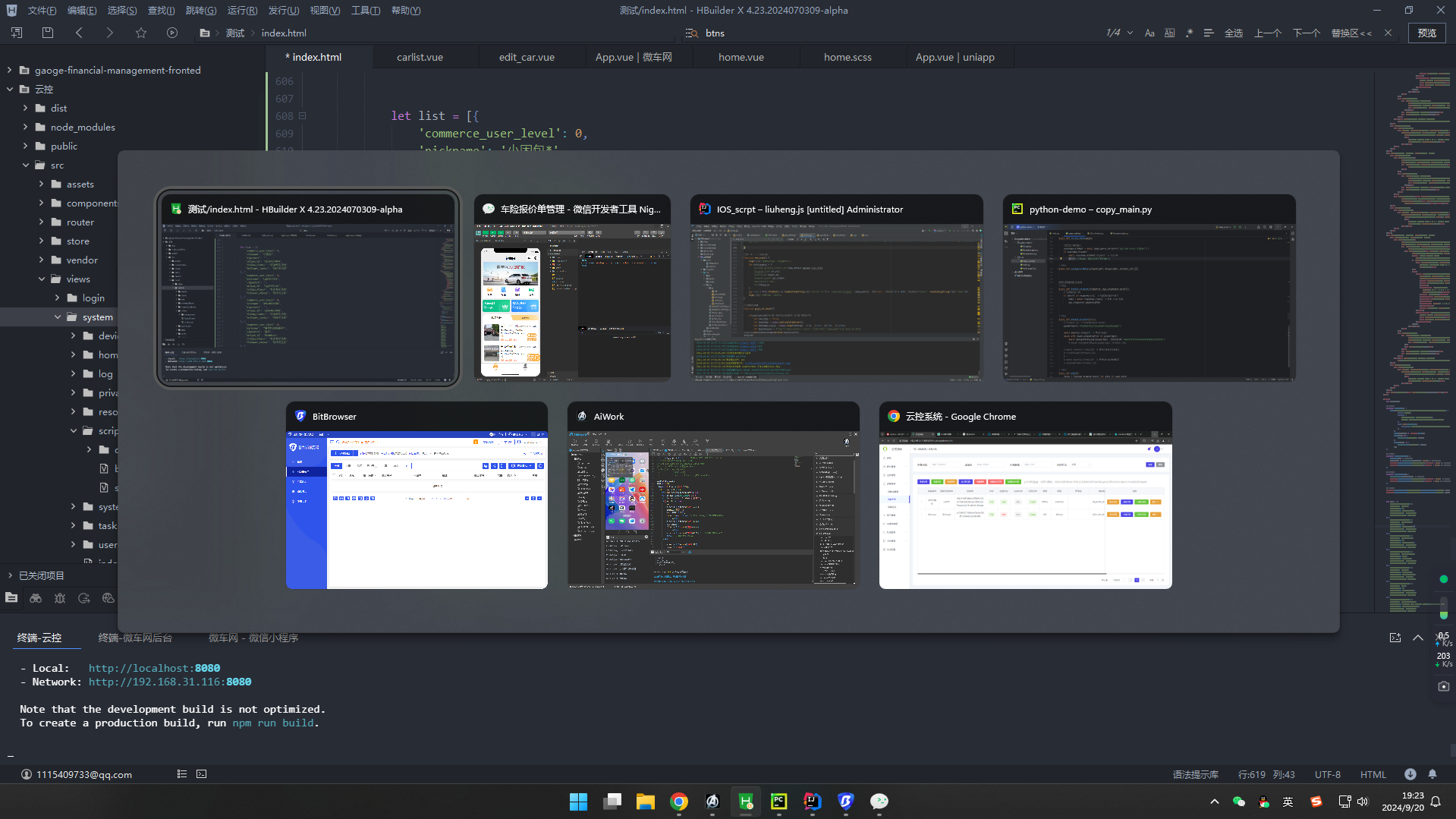
Task: Click the bookmark star icon
Action: [141, 33]
